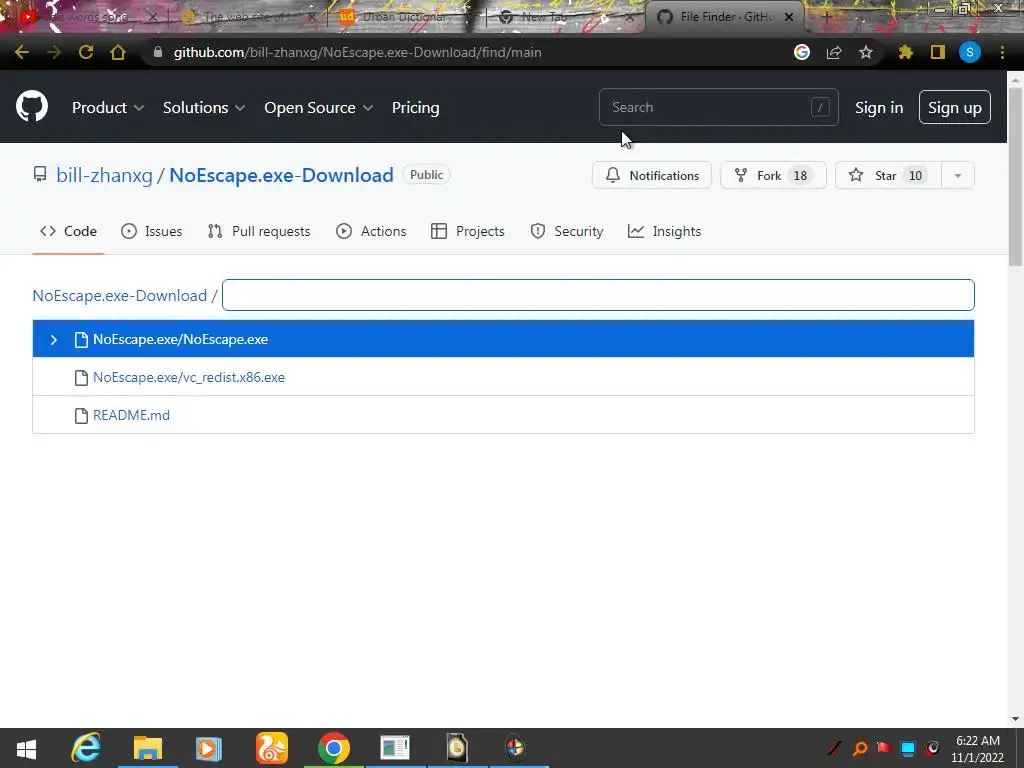The width and height of the screenshot is (1024, 768).
Task: Open UC Browser from taskbar
Action: coord(272,748)
